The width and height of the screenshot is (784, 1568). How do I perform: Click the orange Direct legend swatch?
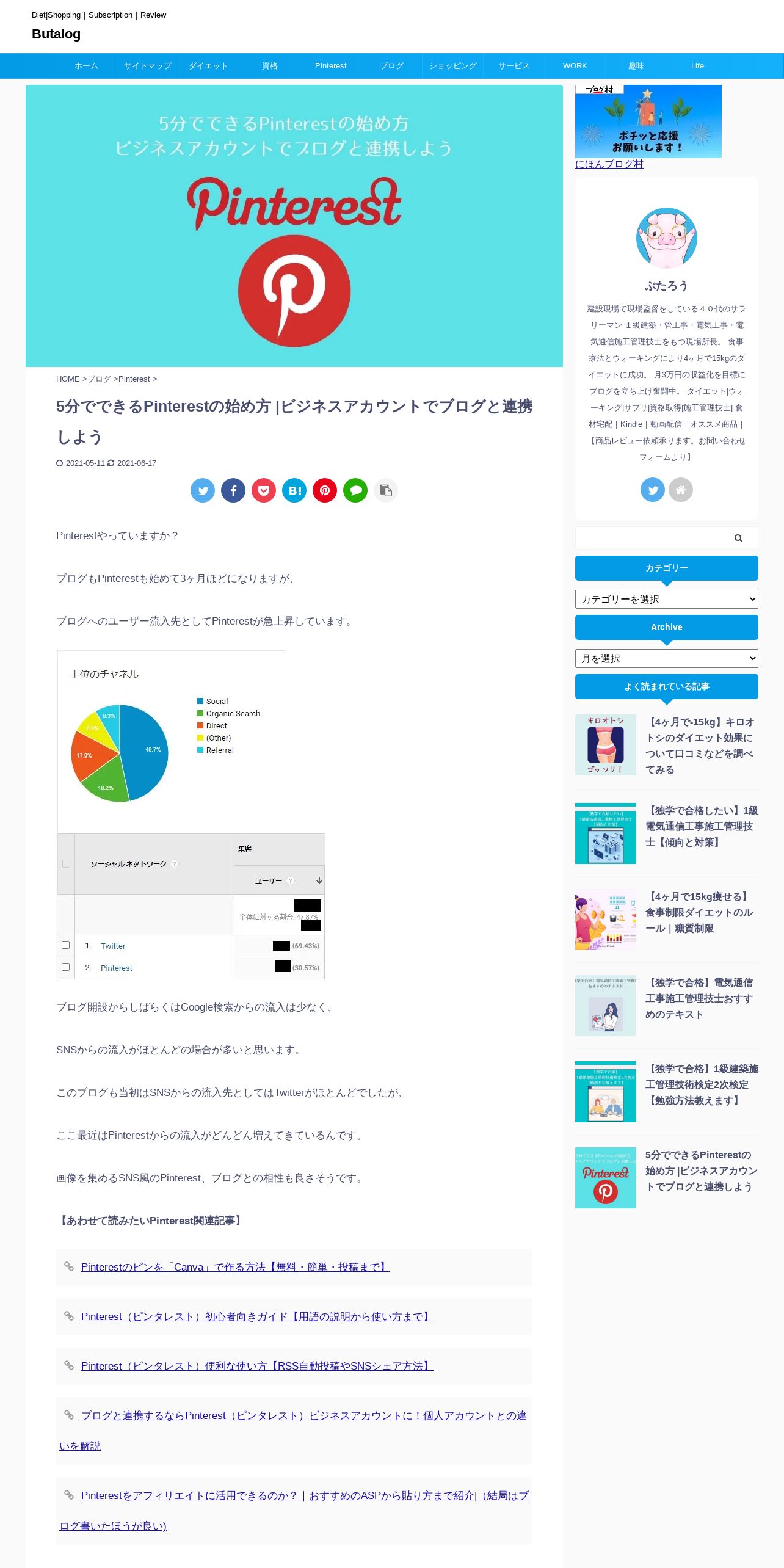(x=200, y=725)
